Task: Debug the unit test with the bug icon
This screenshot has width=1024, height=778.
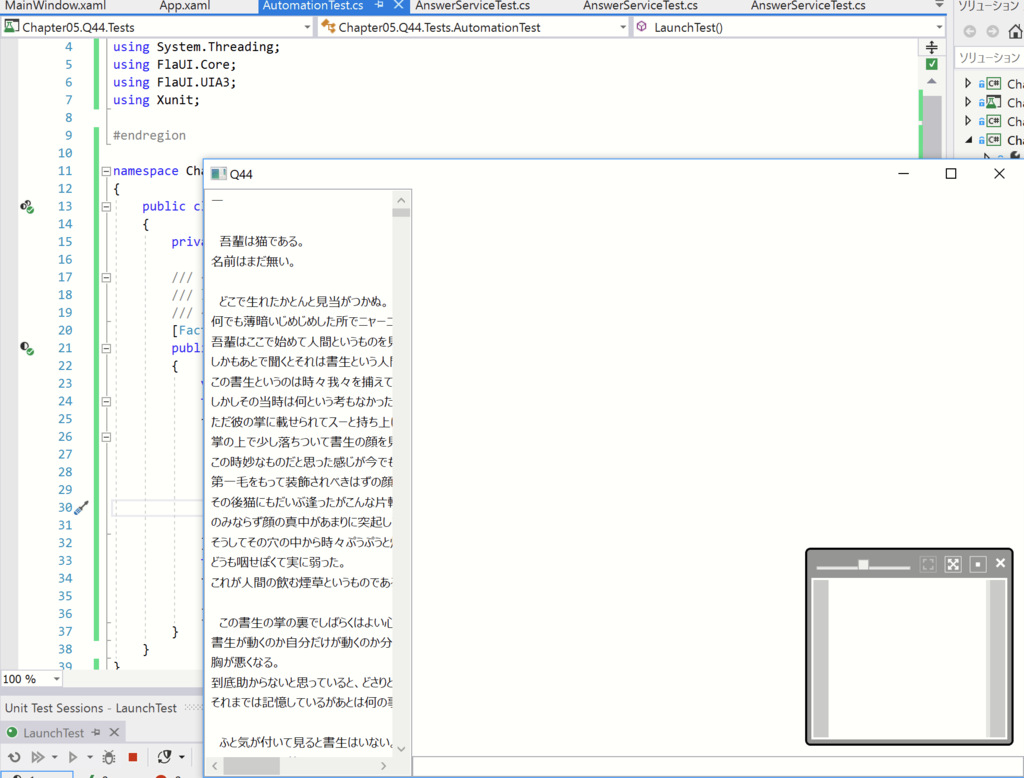Action: 109,757
